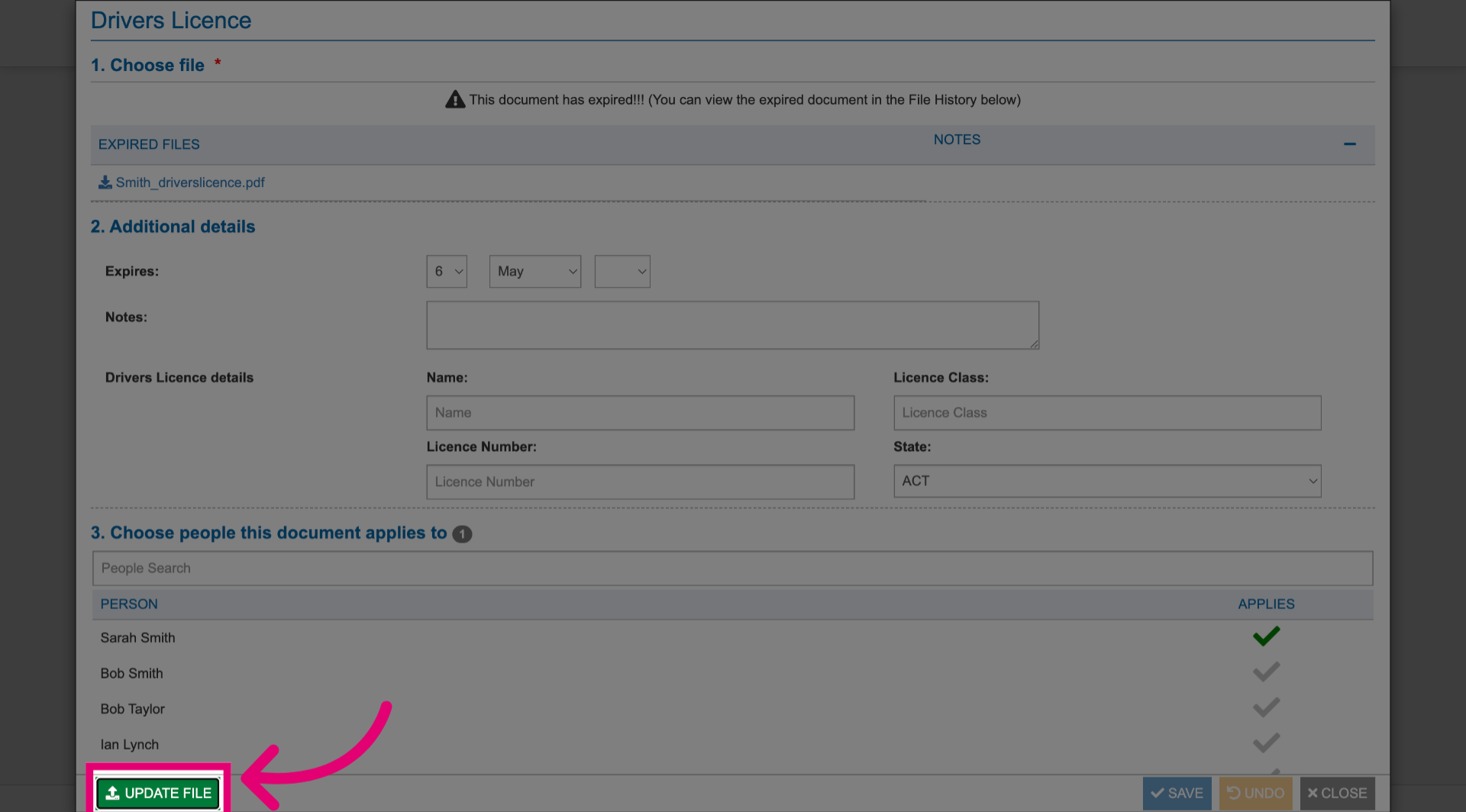Select the Bob Taylor row name
Image resolution: width=1466 pixels, height=812 pixels.
pyautogui.click(x=132, y=709)
